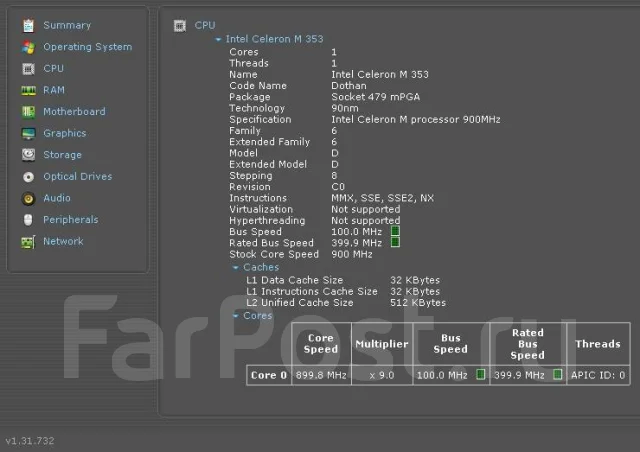Toggle green indicator beside Rated Bus Speed 399.9 MHz
The image size is (640, 452).
(x=395, y=243)
